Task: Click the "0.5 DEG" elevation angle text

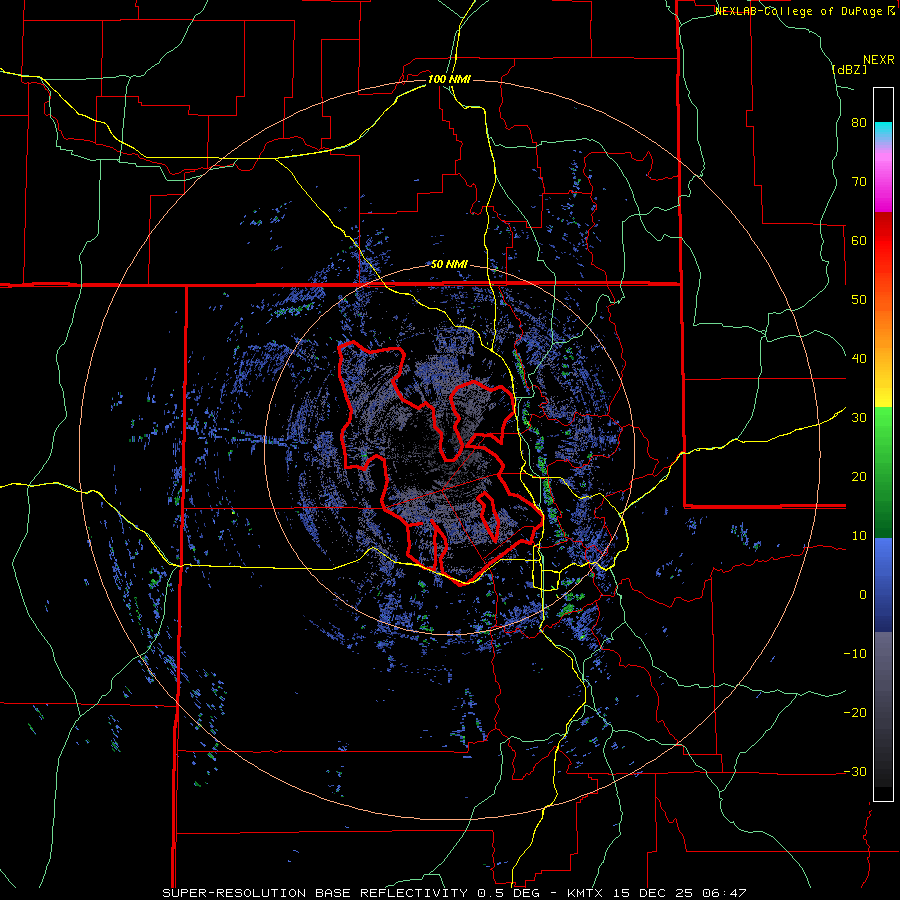Action: tap(507, 893)
